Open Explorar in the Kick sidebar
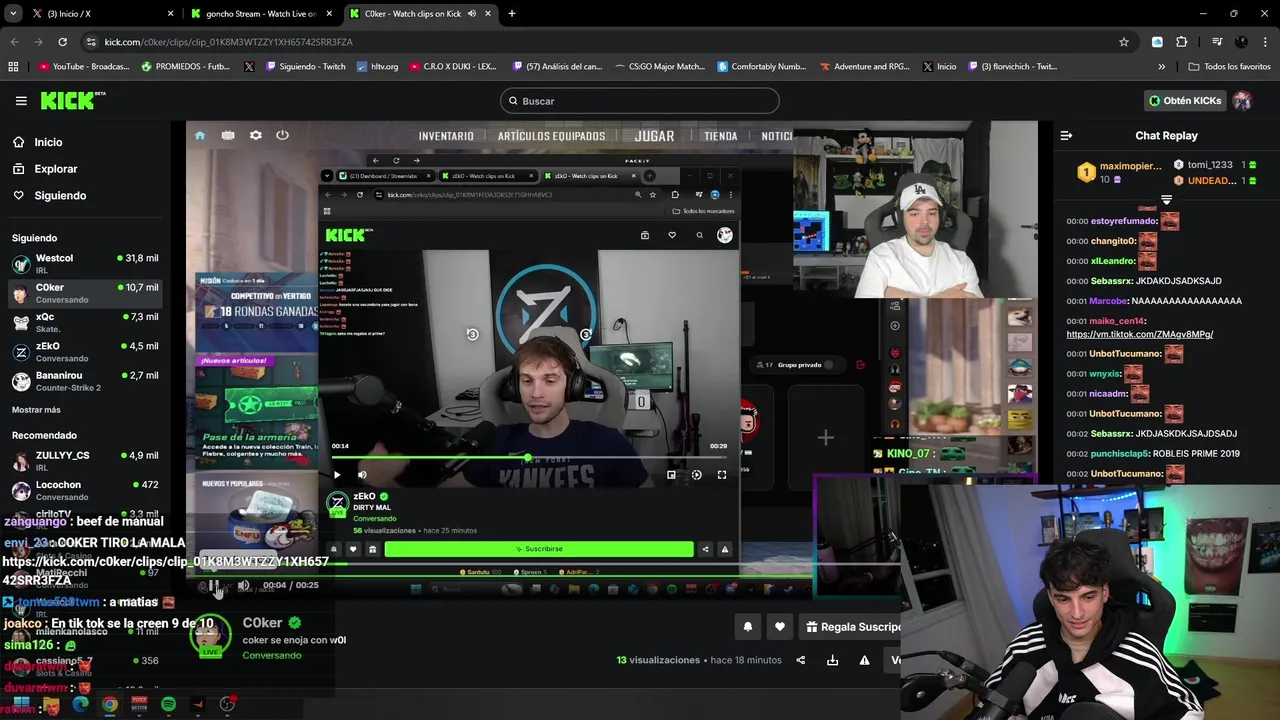1280x720 pixels. [x=56, y=169]
